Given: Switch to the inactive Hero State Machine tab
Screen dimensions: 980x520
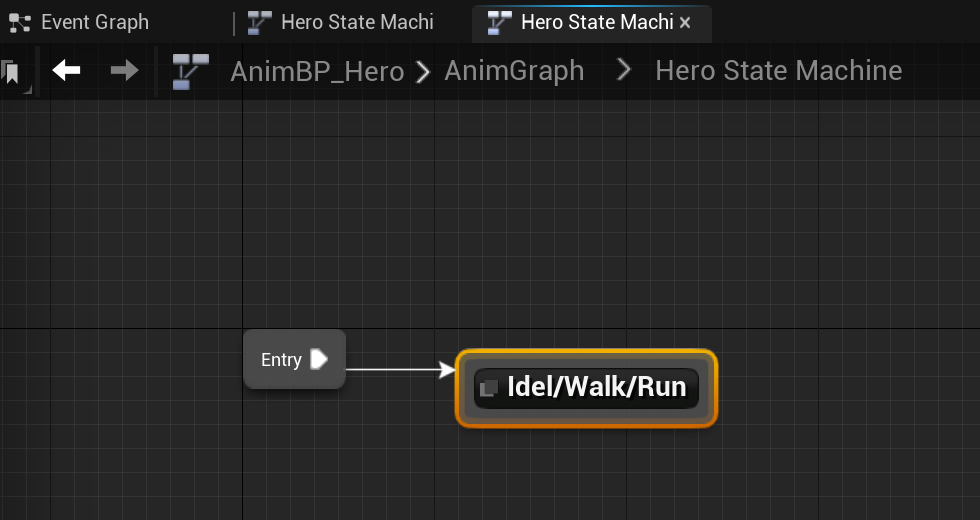Looking at the screenshot, I should (x=356, y=22).
